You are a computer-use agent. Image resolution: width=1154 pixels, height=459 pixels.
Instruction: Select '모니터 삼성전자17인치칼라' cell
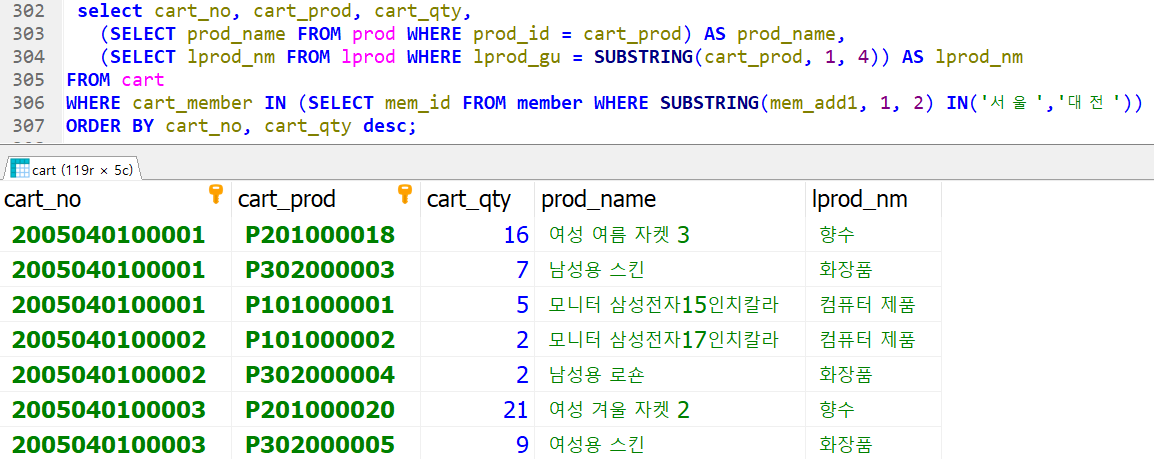[670, 339]
